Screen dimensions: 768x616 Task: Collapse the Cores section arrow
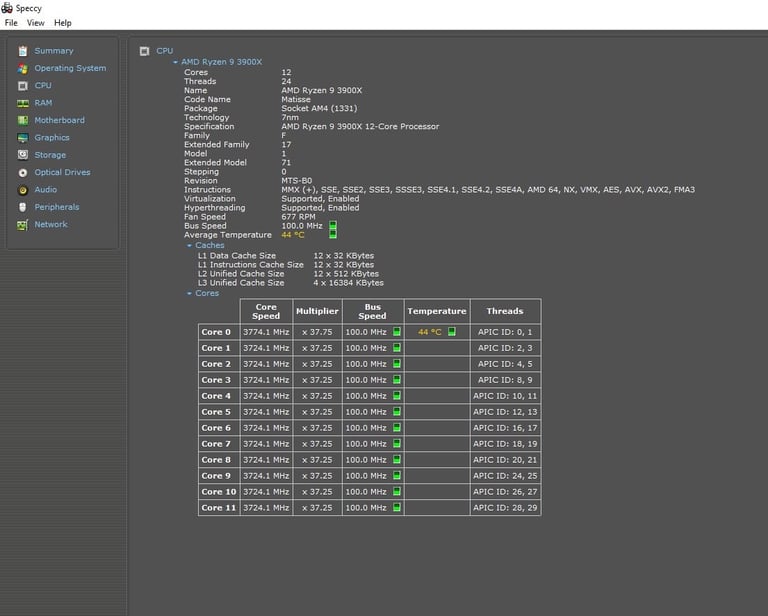(x=189, y=293)
